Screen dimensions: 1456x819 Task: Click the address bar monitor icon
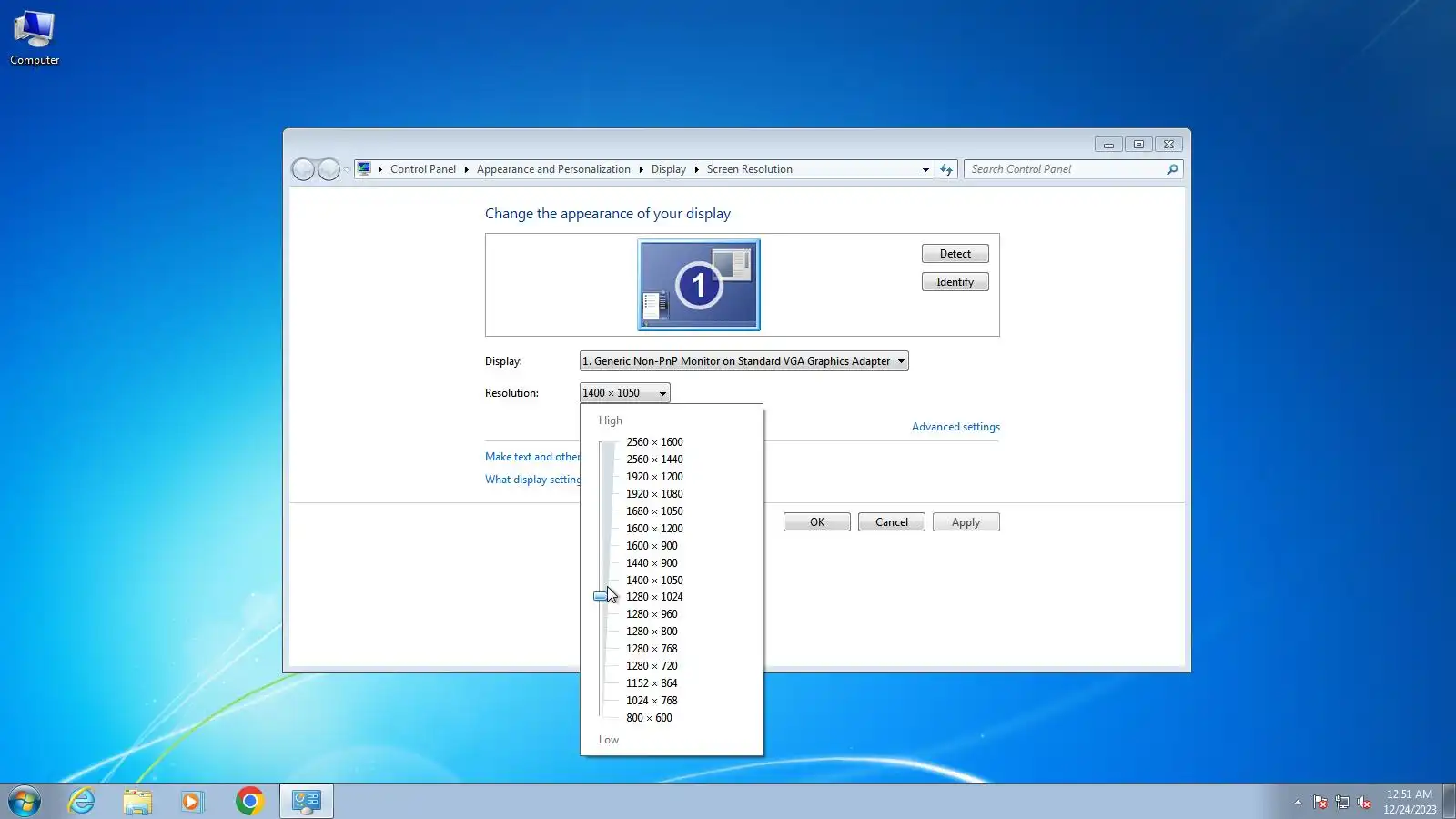click(x=365, y=169)
